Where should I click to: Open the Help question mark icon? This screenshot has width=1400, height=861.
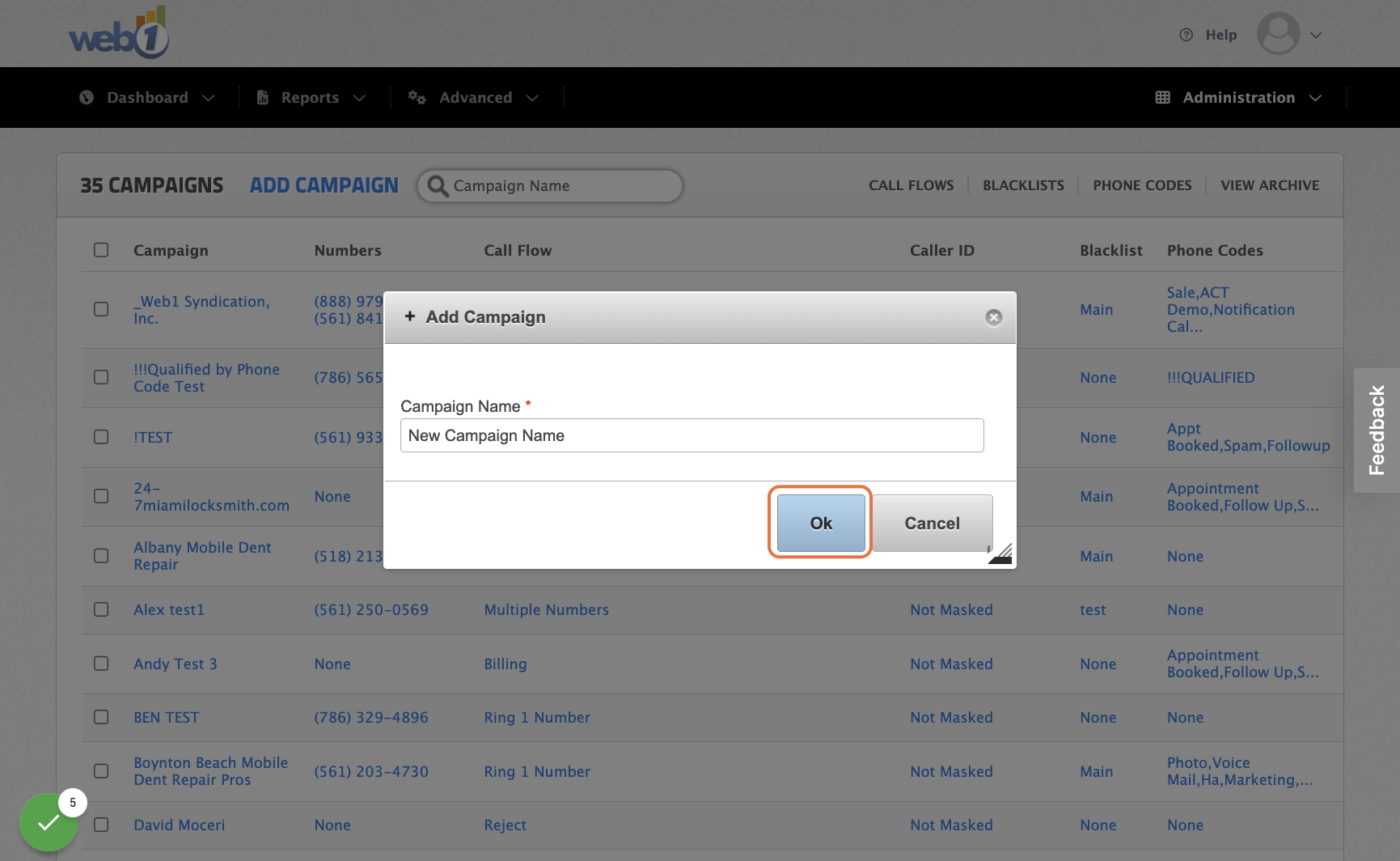(1186, 35)
